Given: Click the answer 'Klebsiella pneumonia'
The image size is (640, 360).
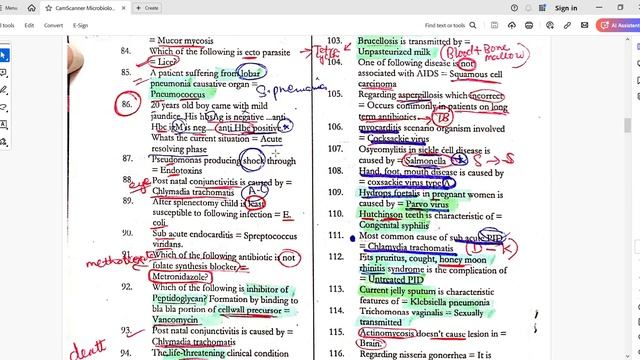Looking at the screenshot, I should tap(450, 302).
